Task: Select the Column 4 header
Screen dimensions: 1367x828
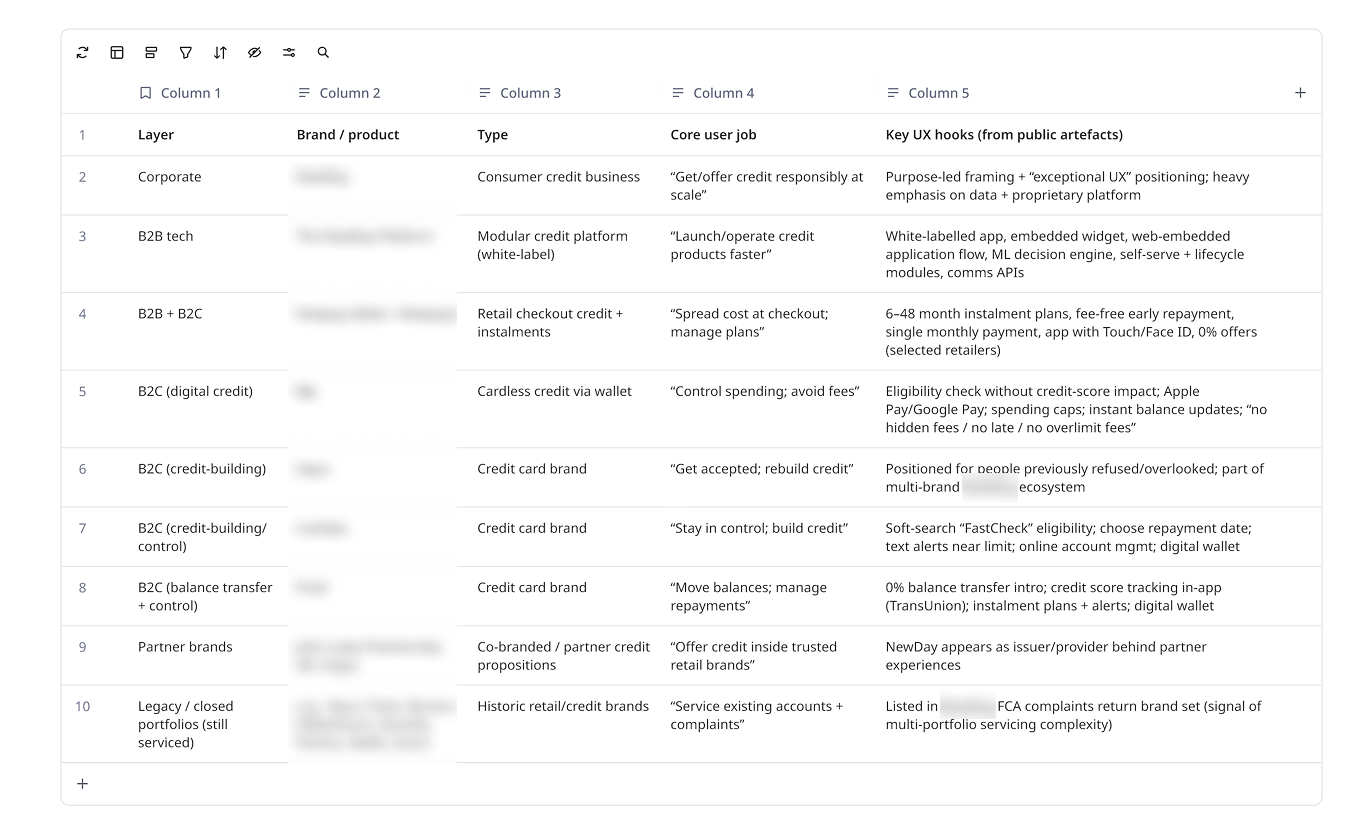Action: pyautogui.click(x=721, y=92)
